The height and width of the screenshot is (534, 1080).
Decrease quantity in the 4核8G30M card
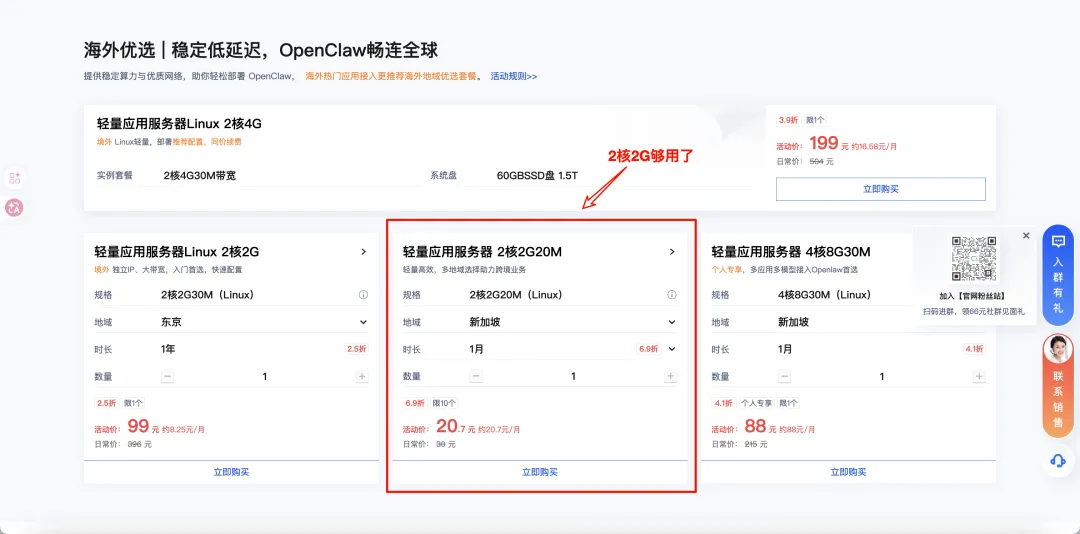pos(785,376)
